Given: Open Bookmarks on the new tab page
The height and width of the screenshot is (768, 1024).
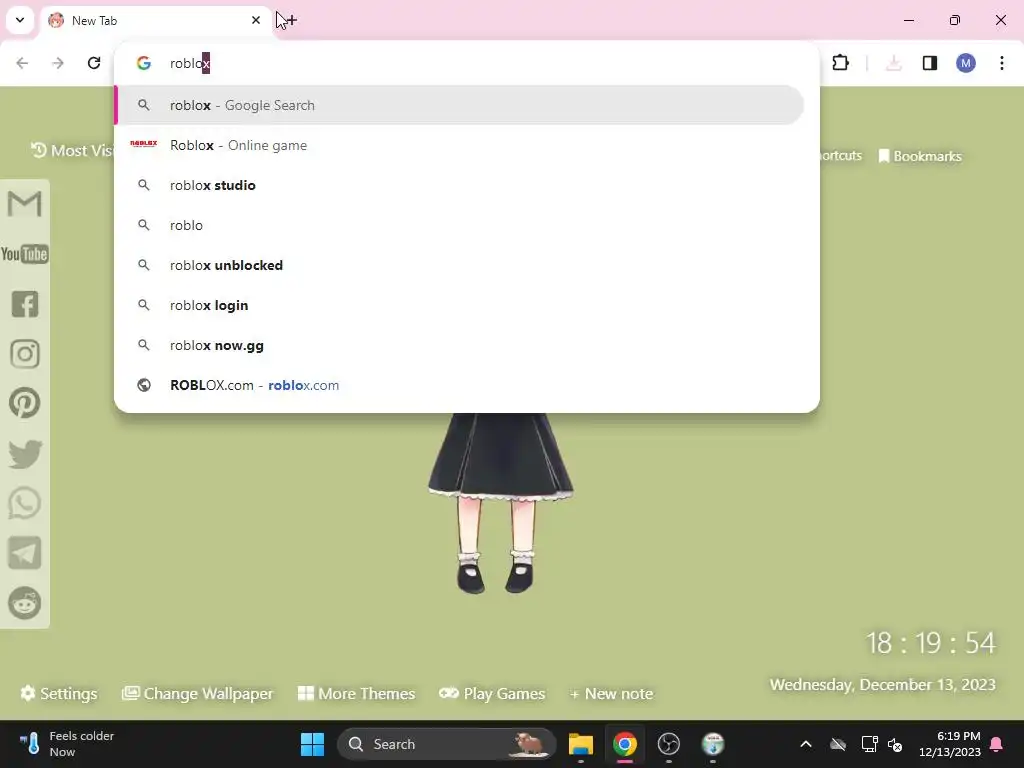Looking at the screenshot, I should point(920,156).
